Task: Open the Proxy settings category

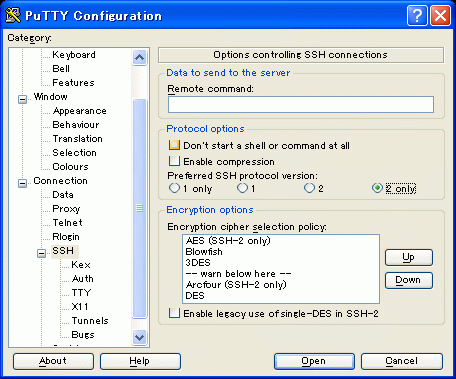Action: pos(66,209)
